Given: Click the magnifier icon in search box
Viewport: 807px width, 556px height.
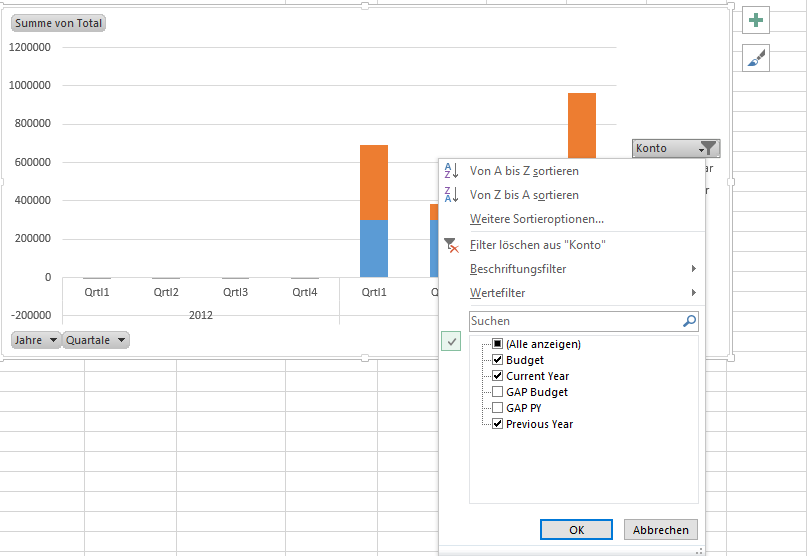Looking at the screenshot, I should (688, 321).
